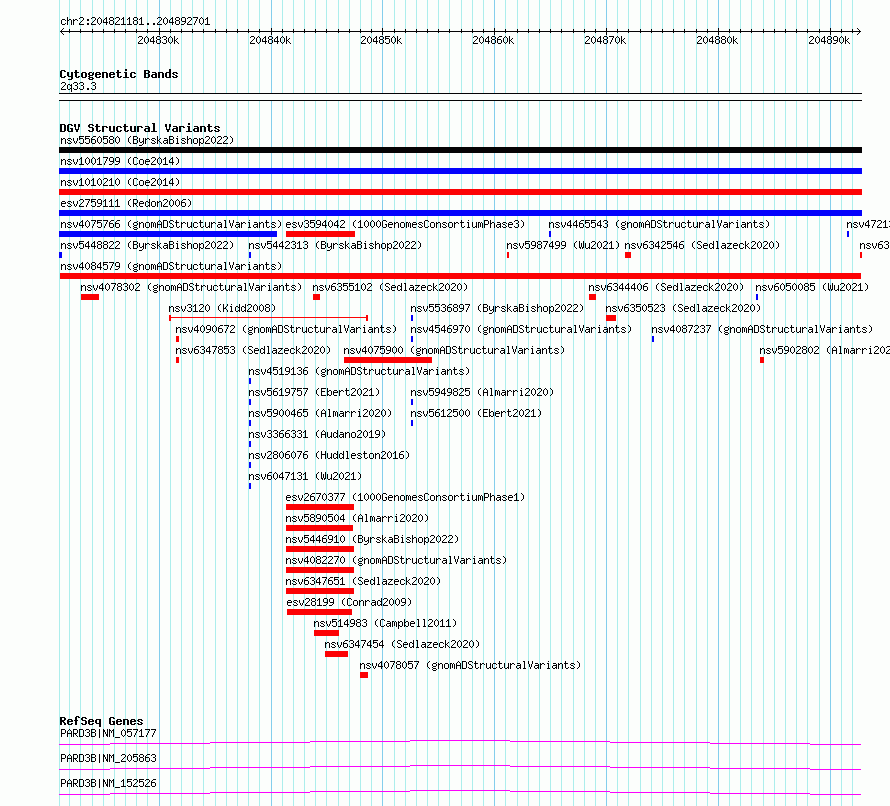Screen dimensions: 890x806
Task: Open nsv4084579 gnomAD variant label
Action: [x=171, y=266]
